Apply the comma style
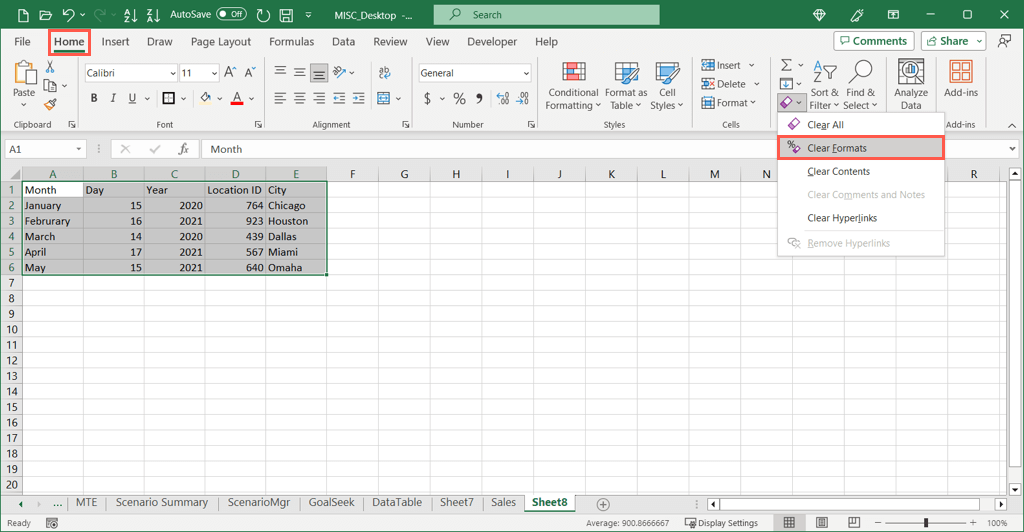Image resolution: width=1024 pixels, height=532 pixels. pyautogui.click(x=479, y=99)
